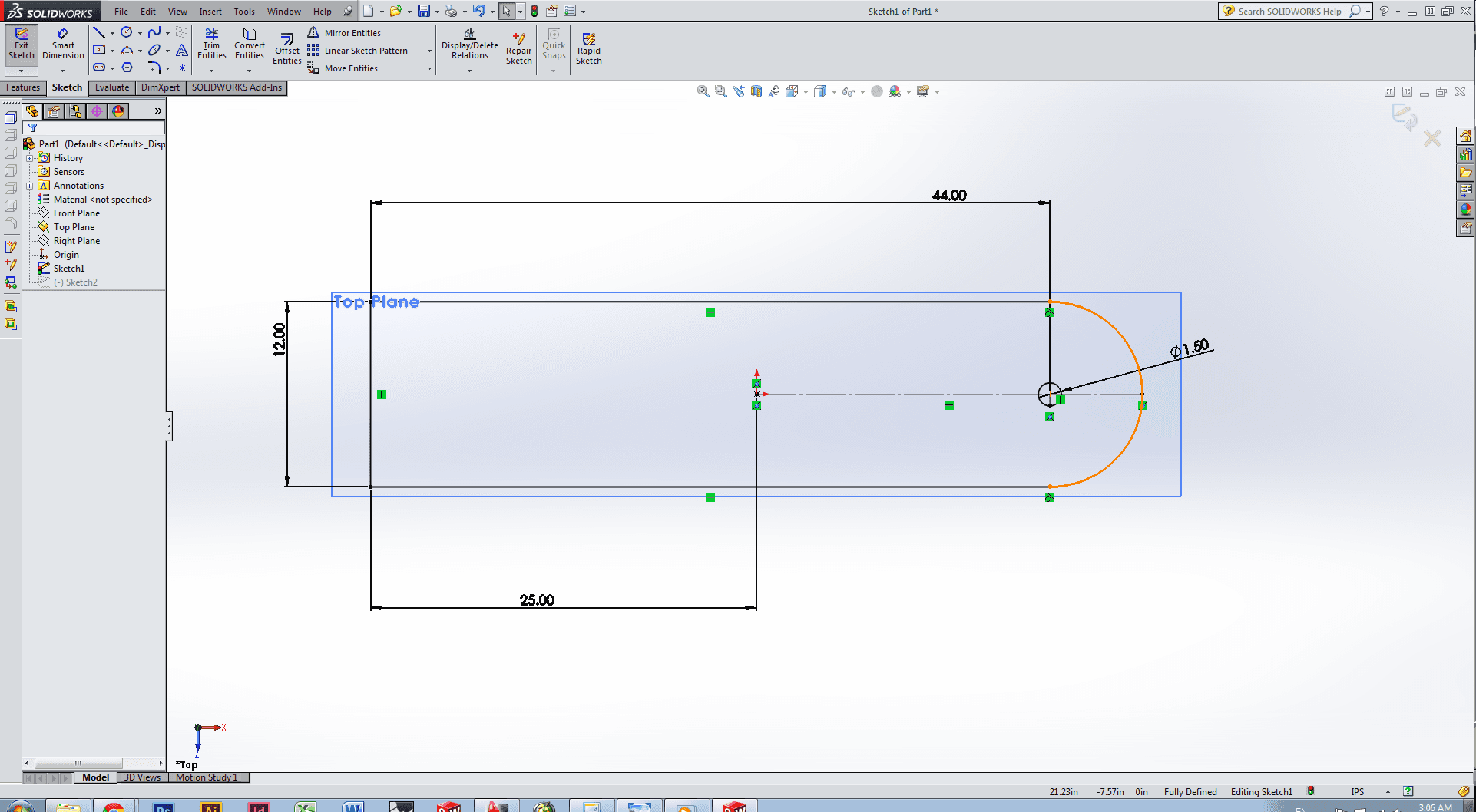Image resolution: width=1476 pixels, height=812 pixels.
Task: Open the File menu
Action: (121, 12)
